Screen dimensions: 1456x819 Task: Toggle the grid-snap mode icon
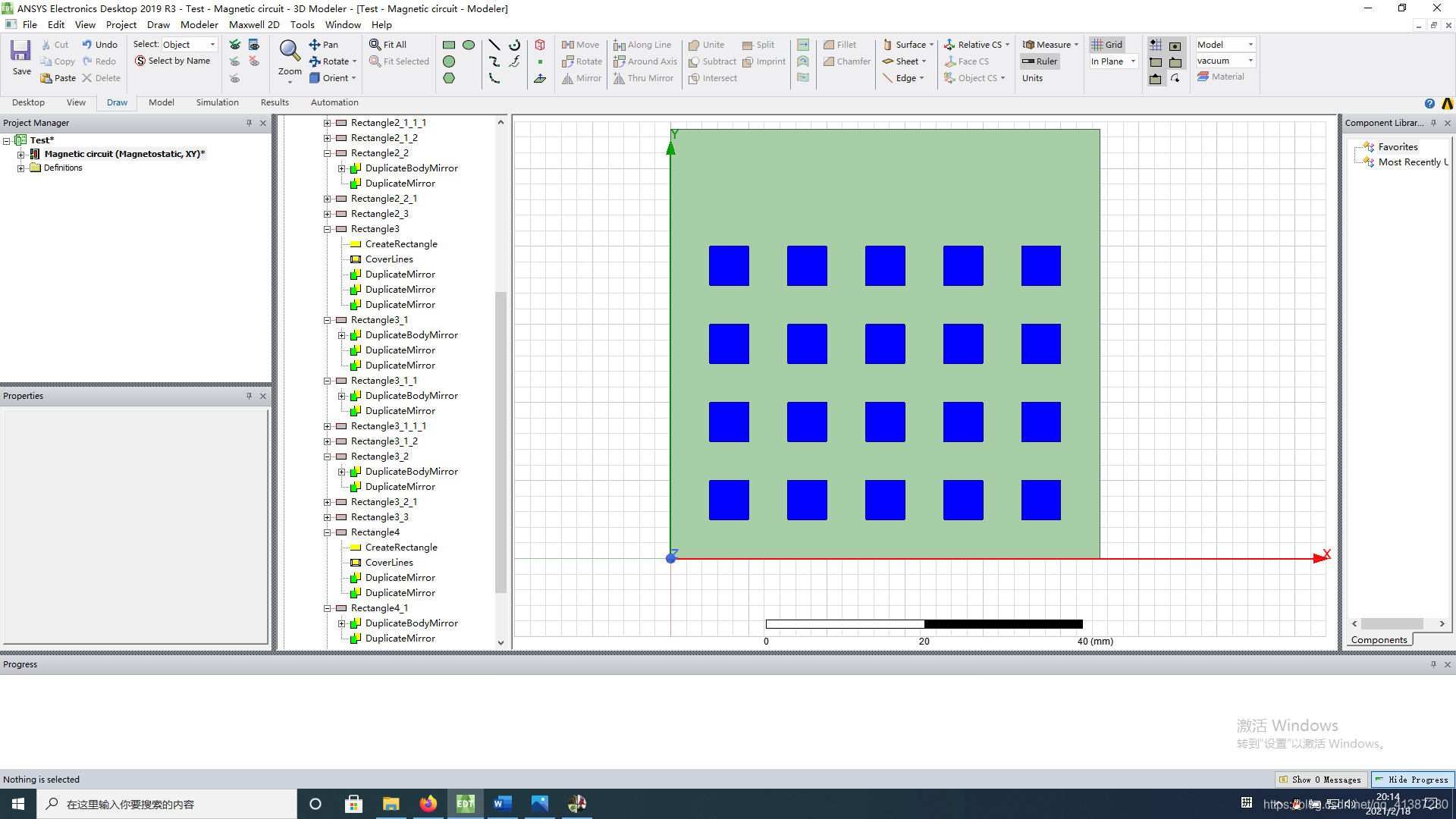(x=1156, y=45)
